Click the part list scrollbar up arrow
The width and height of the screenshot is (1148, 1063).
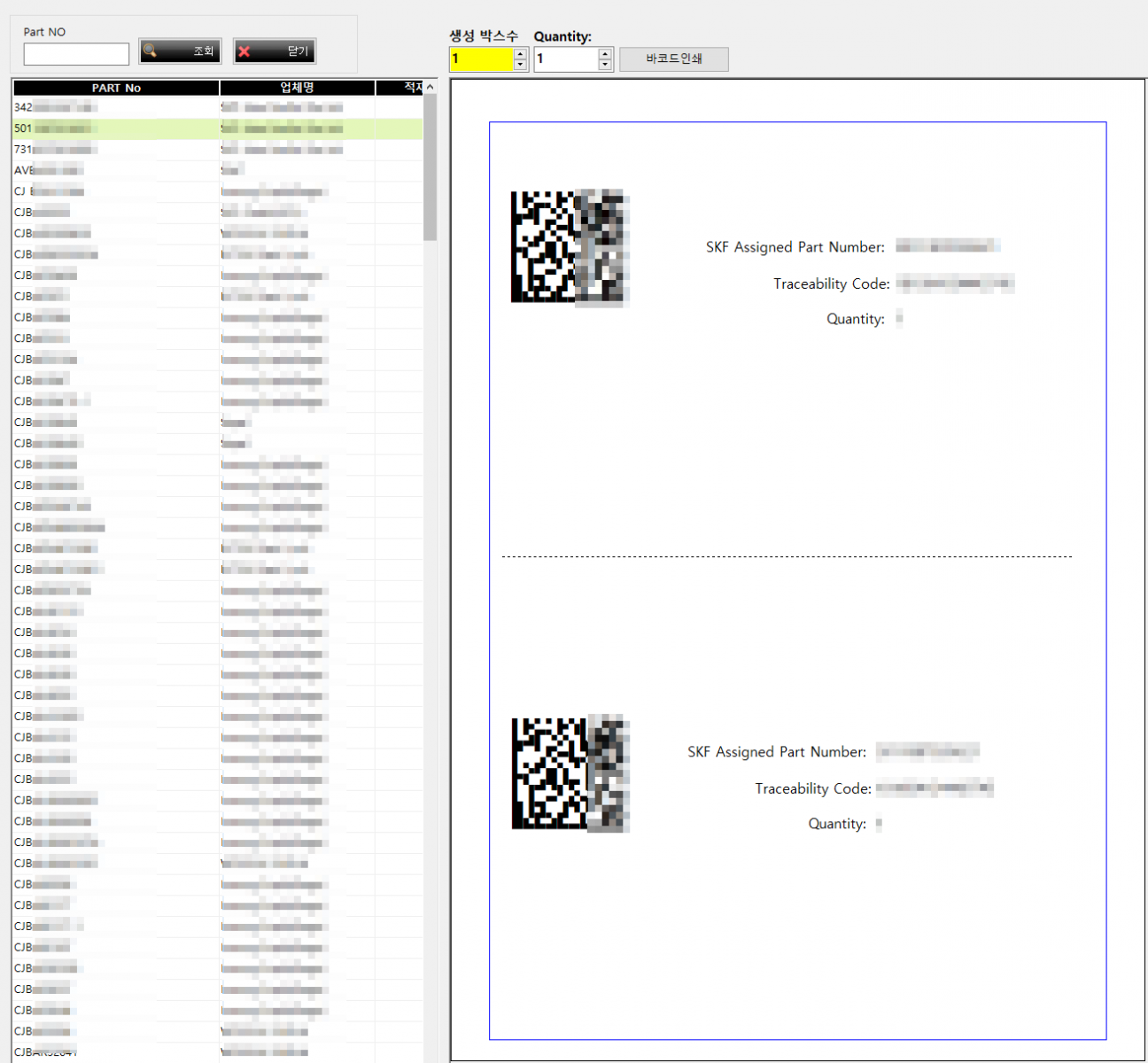coord(430,87)
